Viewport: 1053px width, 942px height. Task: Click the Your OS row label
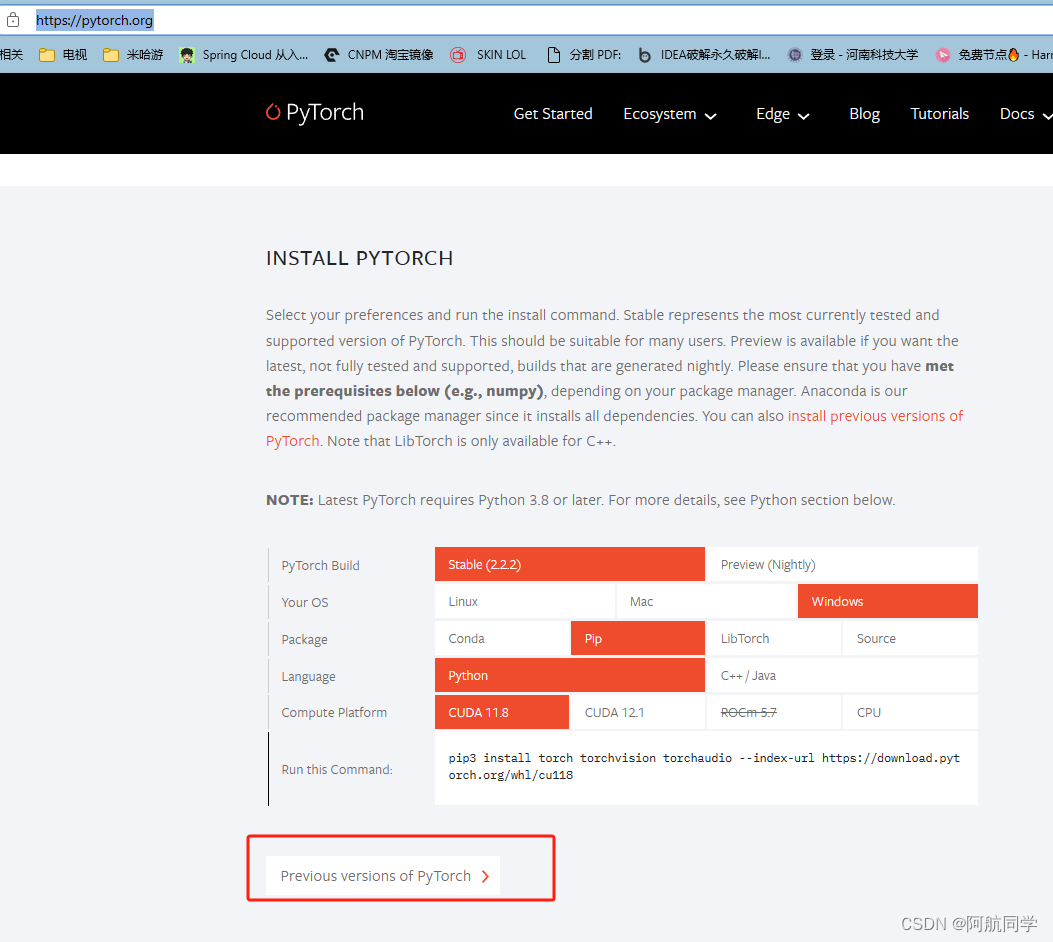pyautogui.click(x=305, y=602)
